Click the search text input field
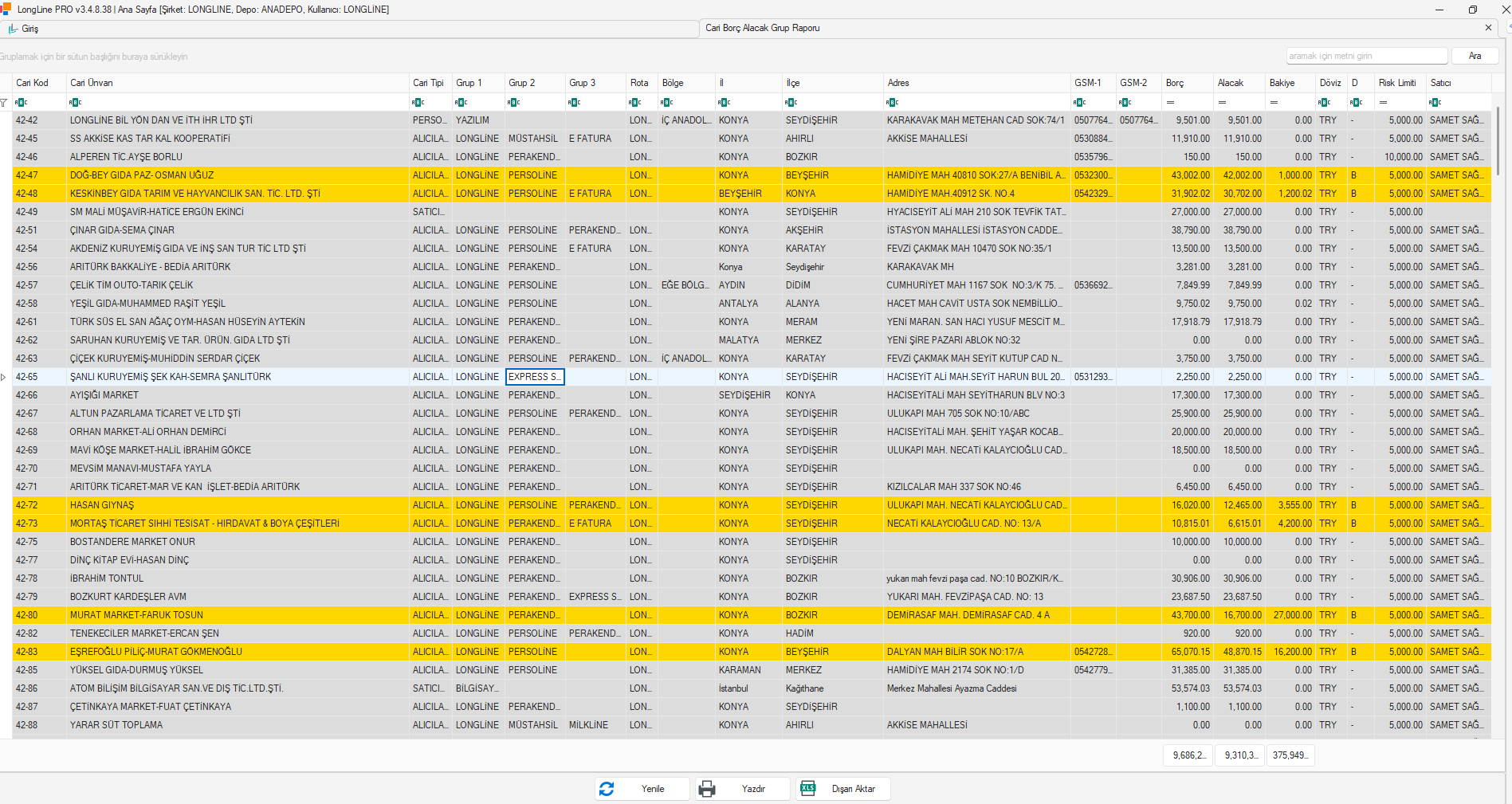The width and height of the screenshot is (1512, 804). 1366,56
